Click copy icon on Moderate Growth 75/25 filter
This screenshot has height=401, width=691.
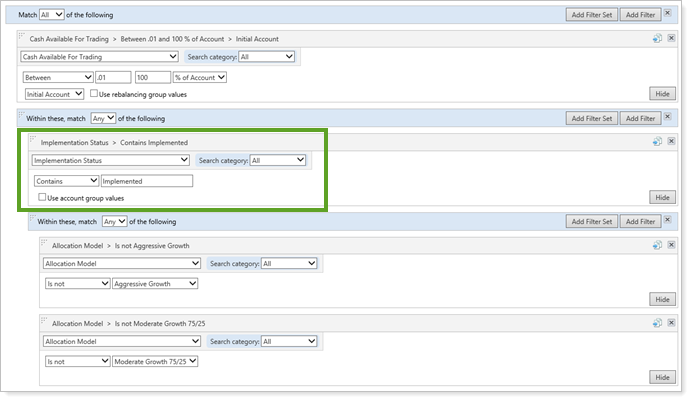[x=657, y=323]
